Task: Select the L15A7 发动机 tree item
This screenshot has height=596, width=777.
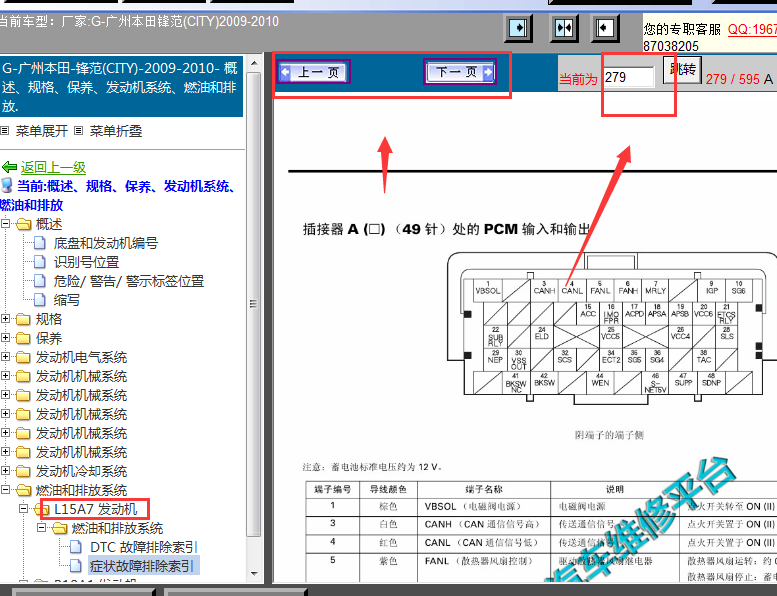Action: pyautogui.click(x=96, y=509)
